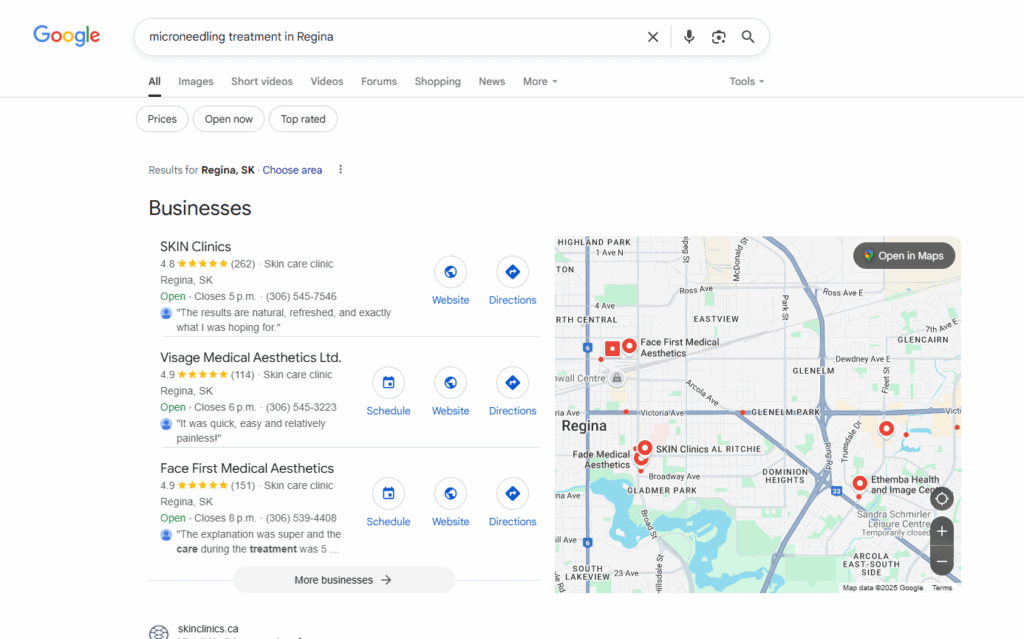Image resolution: width=1024 pixels, height=639 pixels.
Task: Open the Tools dropdown
Action: tap(746, 82)
